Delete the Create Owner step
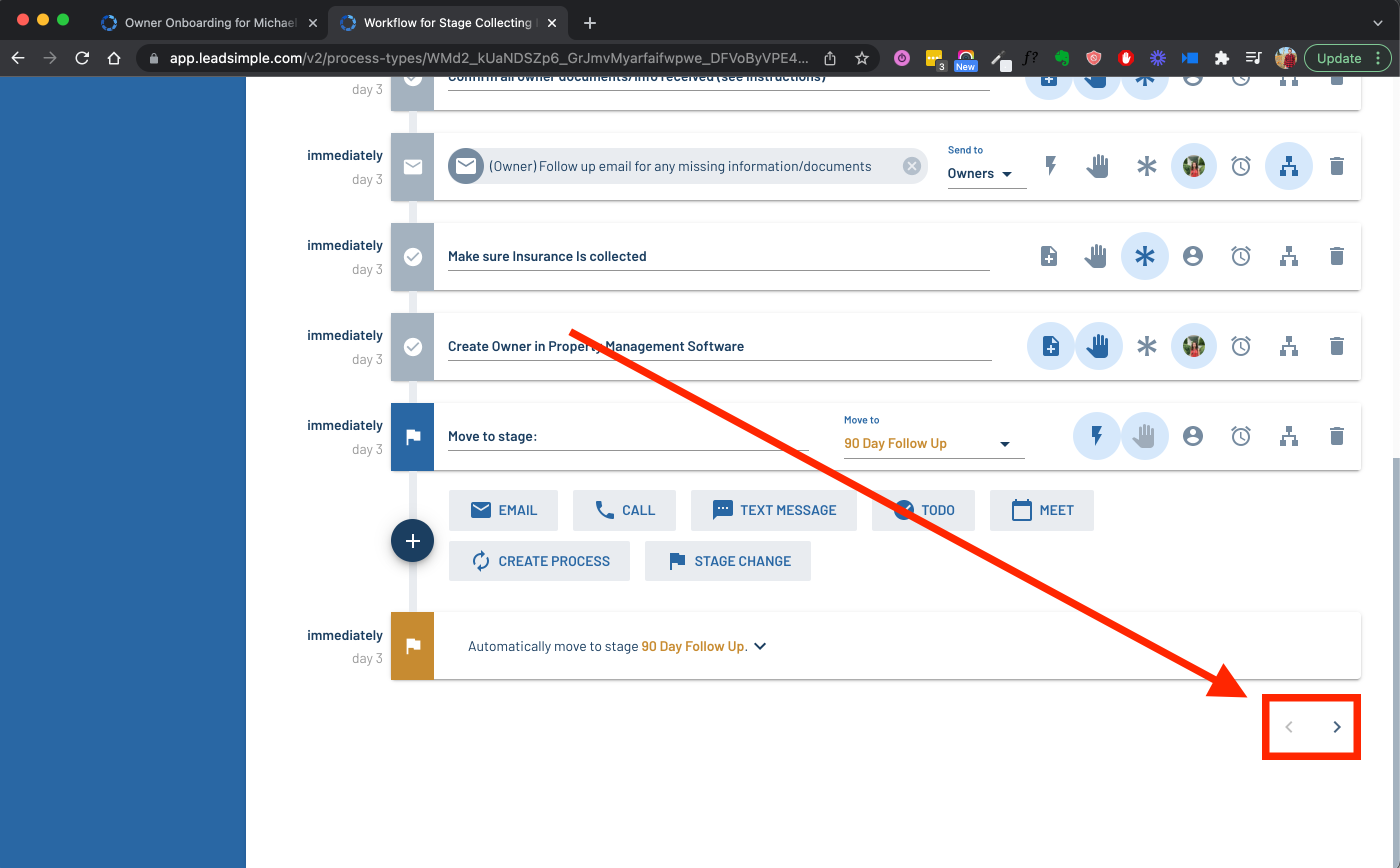The height and width of the screenshot is (868, 1400). click(x=1337, y=346)
